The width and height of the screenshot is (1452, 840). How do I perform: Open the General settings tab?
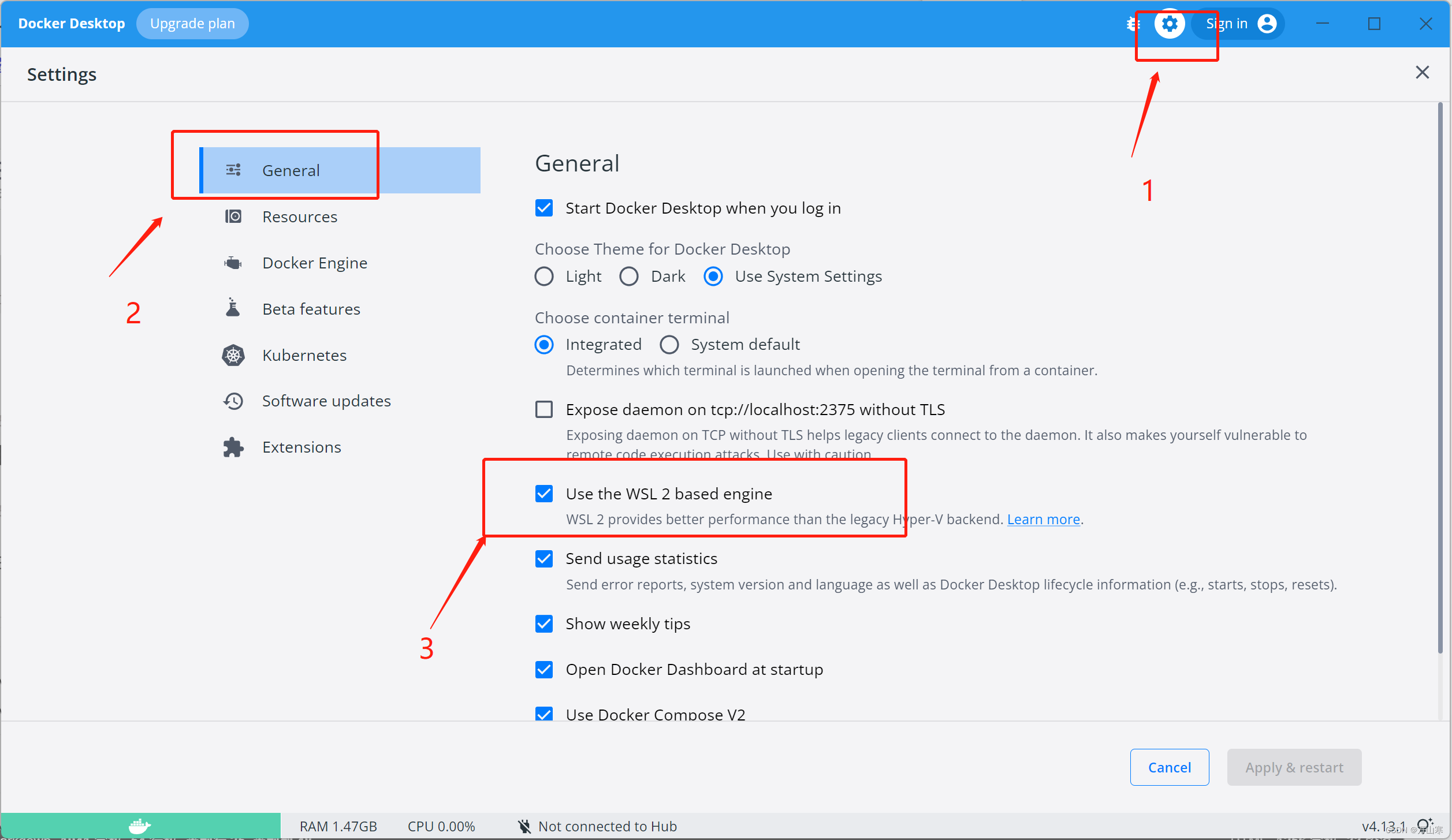291,170
